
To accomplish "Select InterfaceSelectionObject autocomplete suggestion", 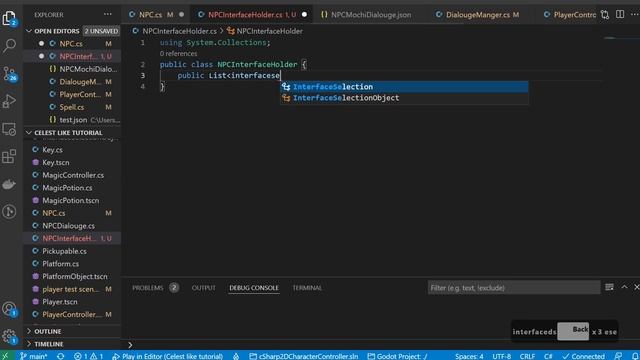I will (404, 98).
